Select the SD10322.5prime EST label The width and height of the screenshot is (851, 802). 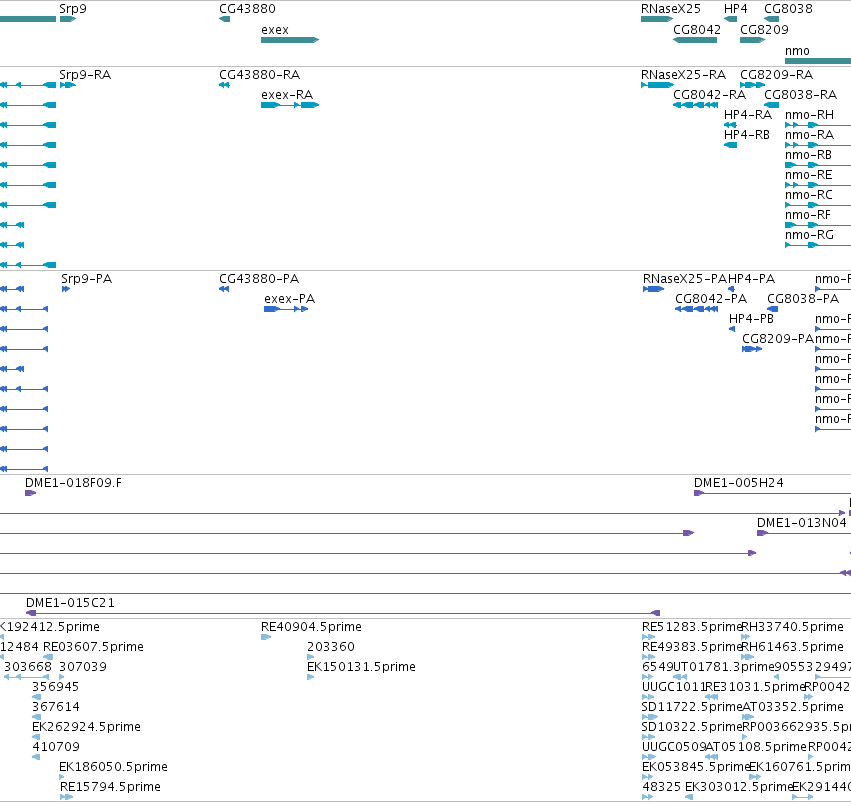pos(691,727)
